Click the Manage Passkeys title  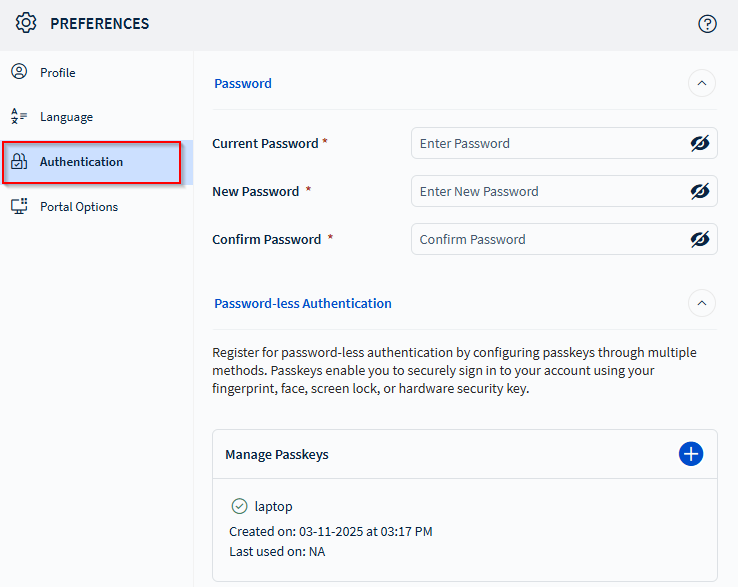[x=277, y=454]
